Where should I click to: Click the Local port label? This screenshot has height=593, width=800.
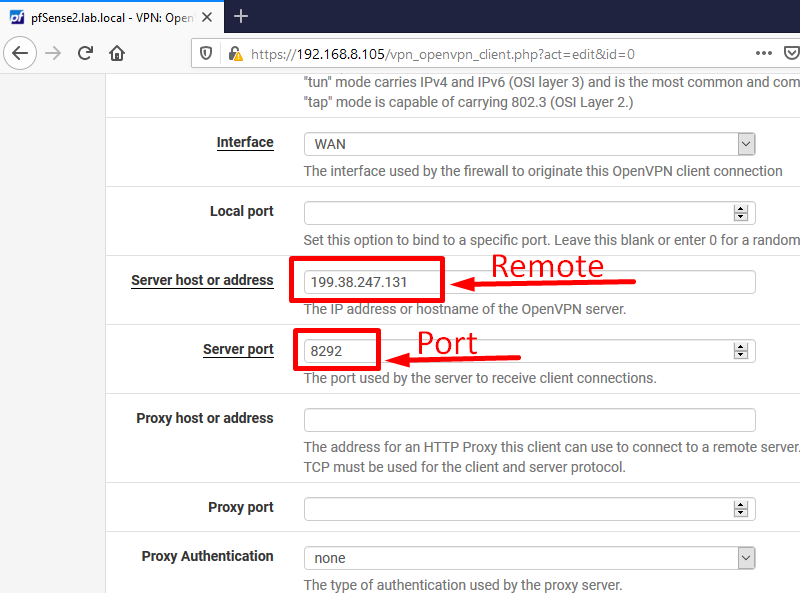click(242, 211)
